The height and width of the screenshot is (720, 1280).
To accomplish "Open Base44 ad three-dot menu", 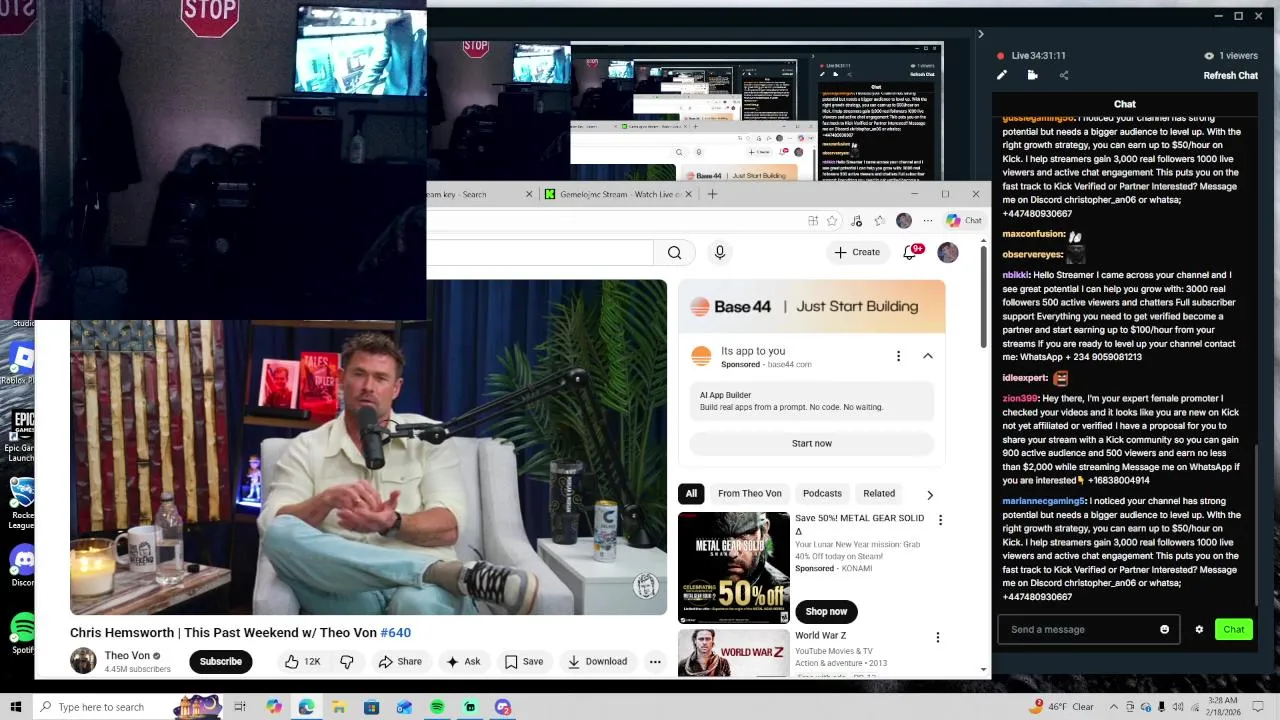I will 898,356.
